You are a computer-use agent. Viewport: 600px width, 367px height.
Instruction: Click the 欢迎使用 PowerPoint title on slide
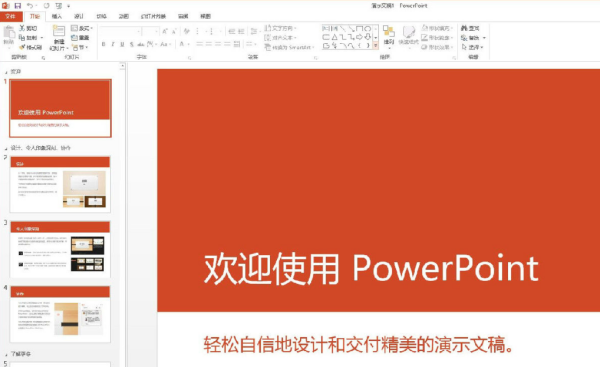coord(371,269)
